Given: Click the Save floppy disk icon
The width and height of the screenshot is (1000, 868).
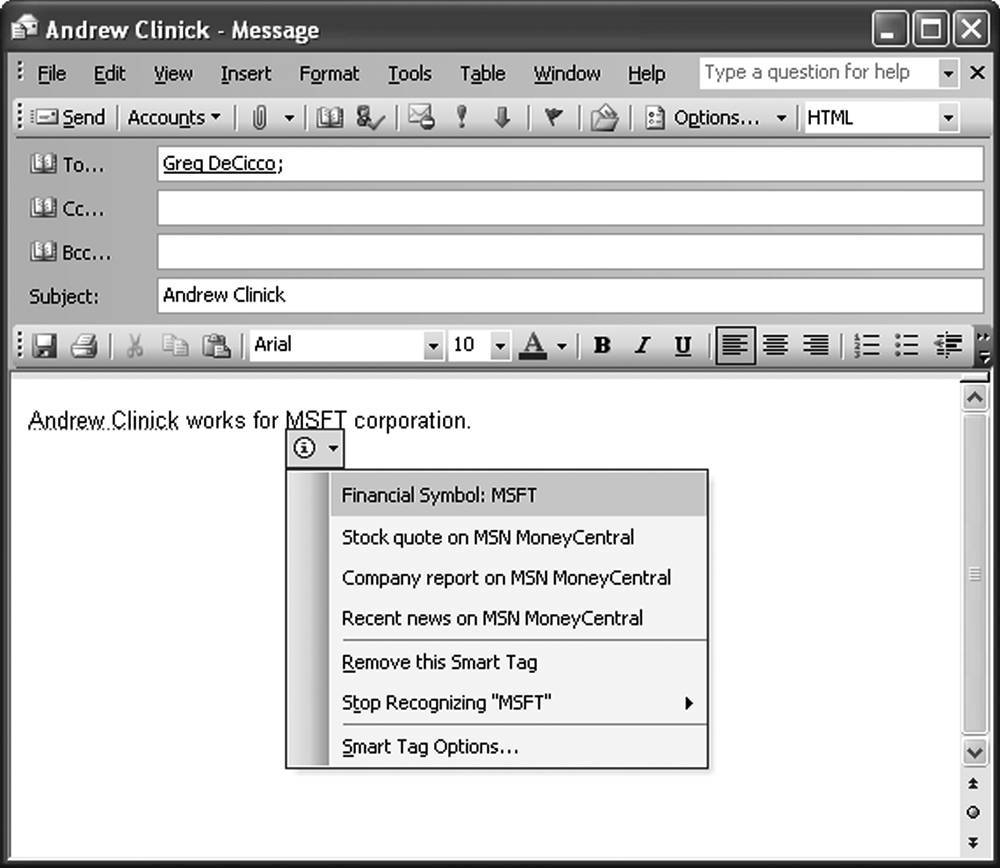Looking at the screenshot, I should click(45, 346).
